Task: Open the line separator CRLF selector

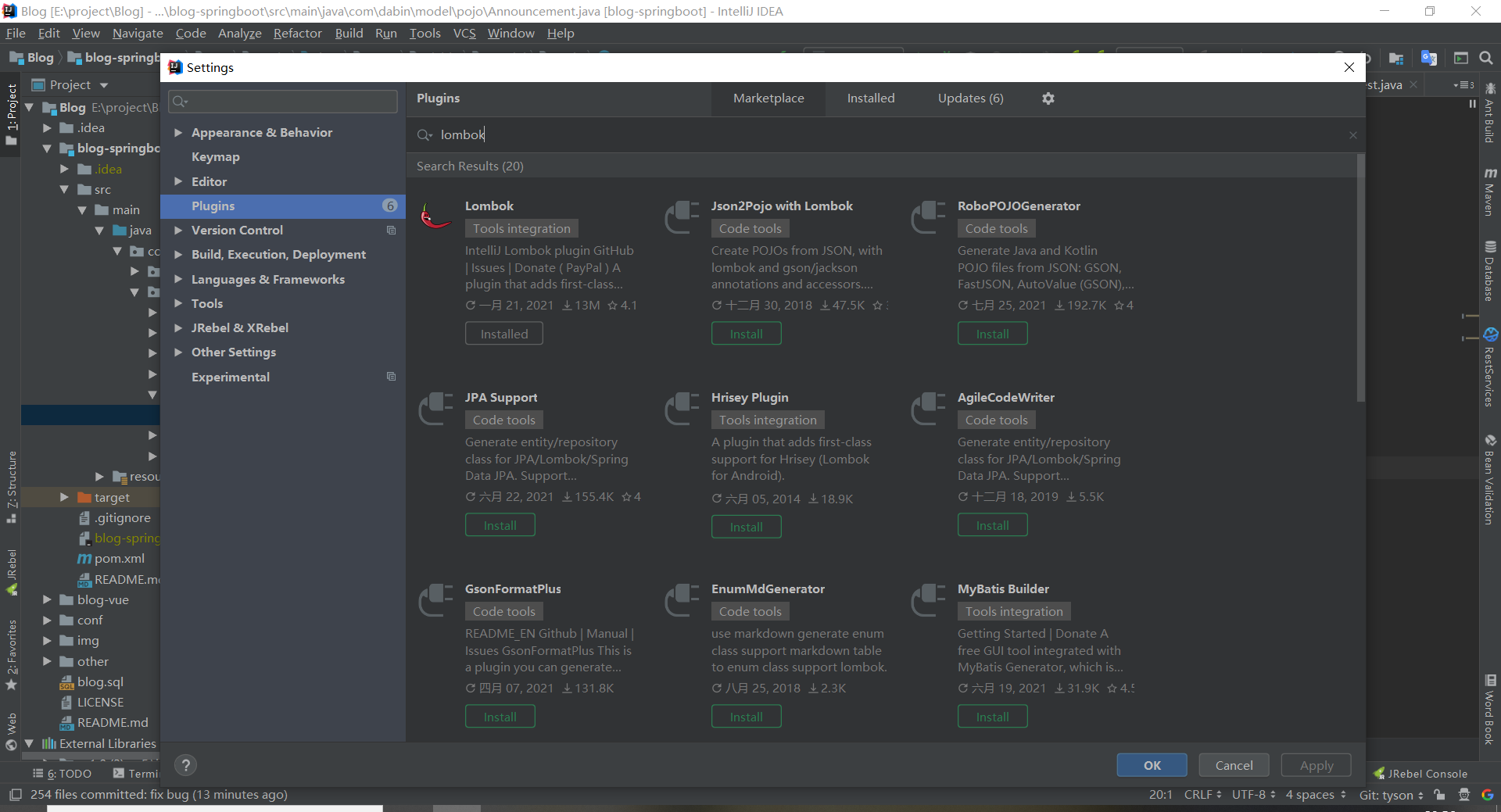Action: coord(1202,795)
